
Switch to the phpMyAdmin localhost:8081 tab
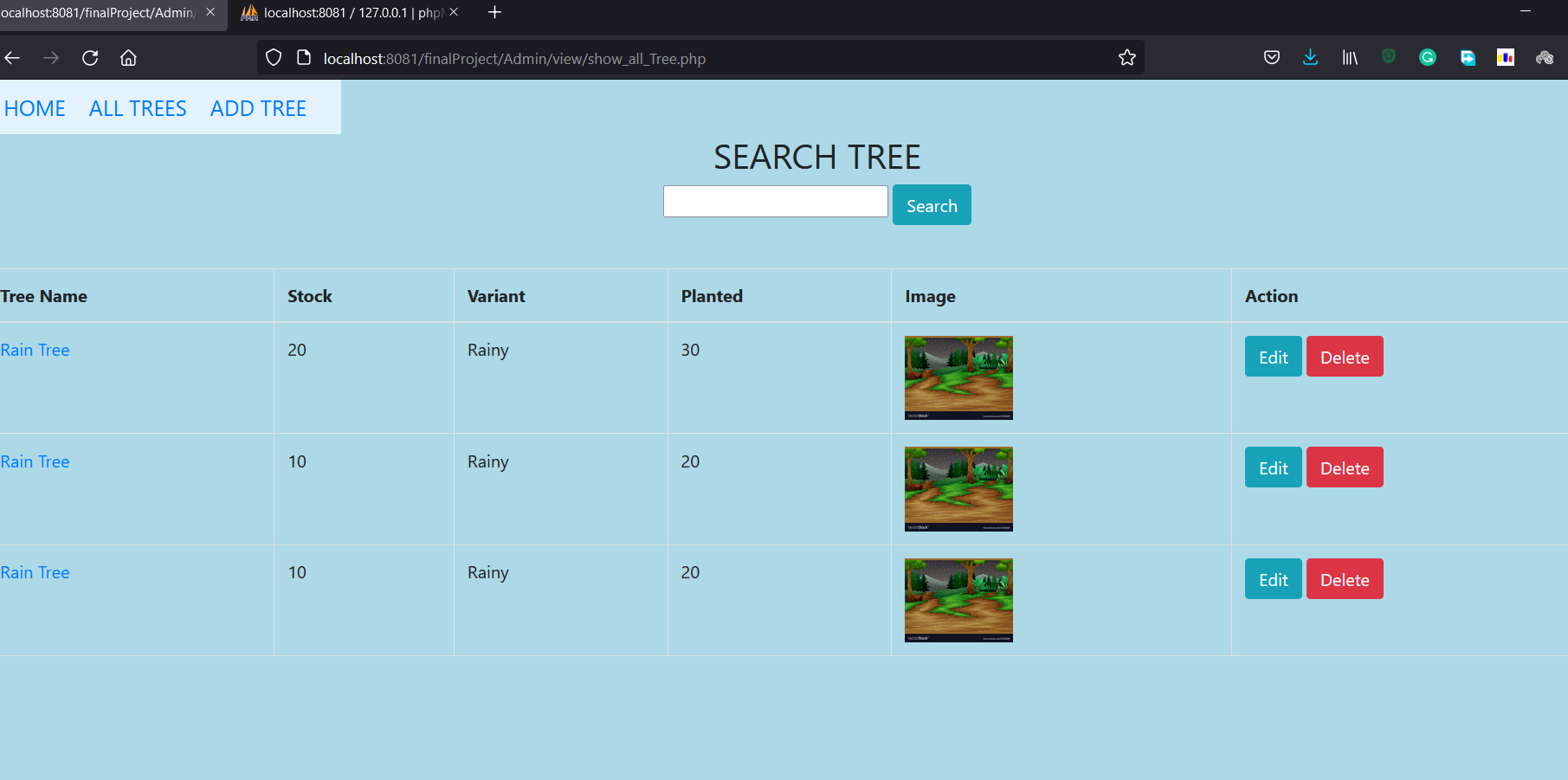point(346,13)
